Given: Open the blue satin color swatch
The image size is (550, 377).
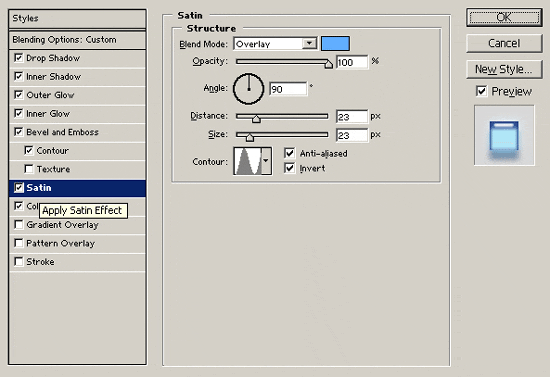Looking at the screenshot, I should (335, 43).
